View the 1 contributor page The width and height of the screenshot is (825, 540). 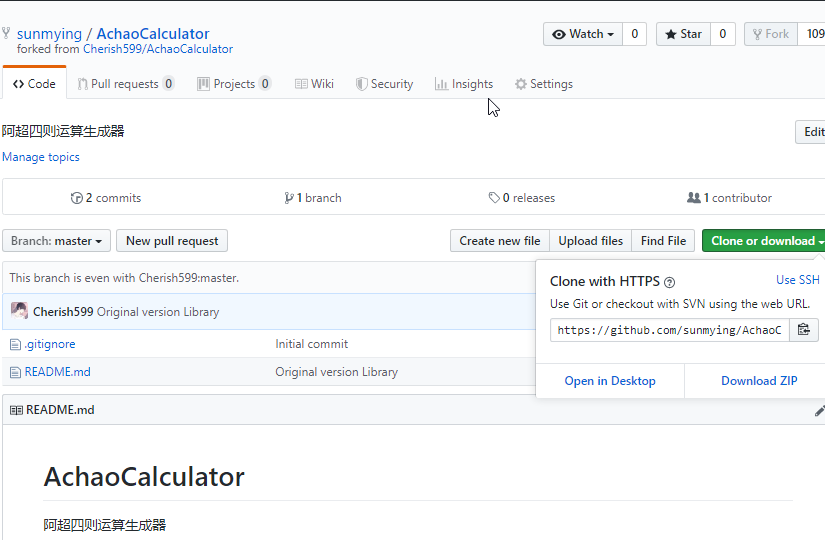(729, 198)
